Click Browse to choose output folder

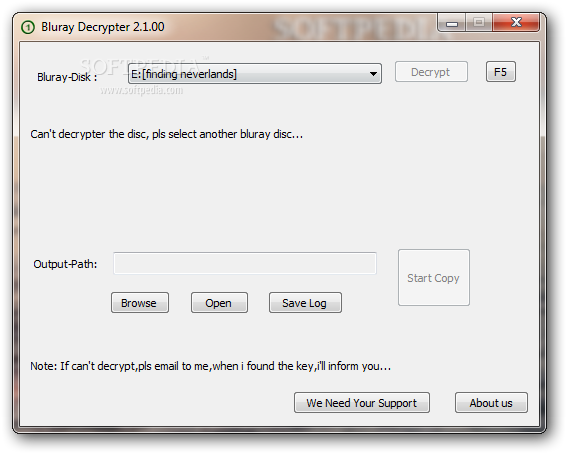pyautogui.click(x=140, y=303)
